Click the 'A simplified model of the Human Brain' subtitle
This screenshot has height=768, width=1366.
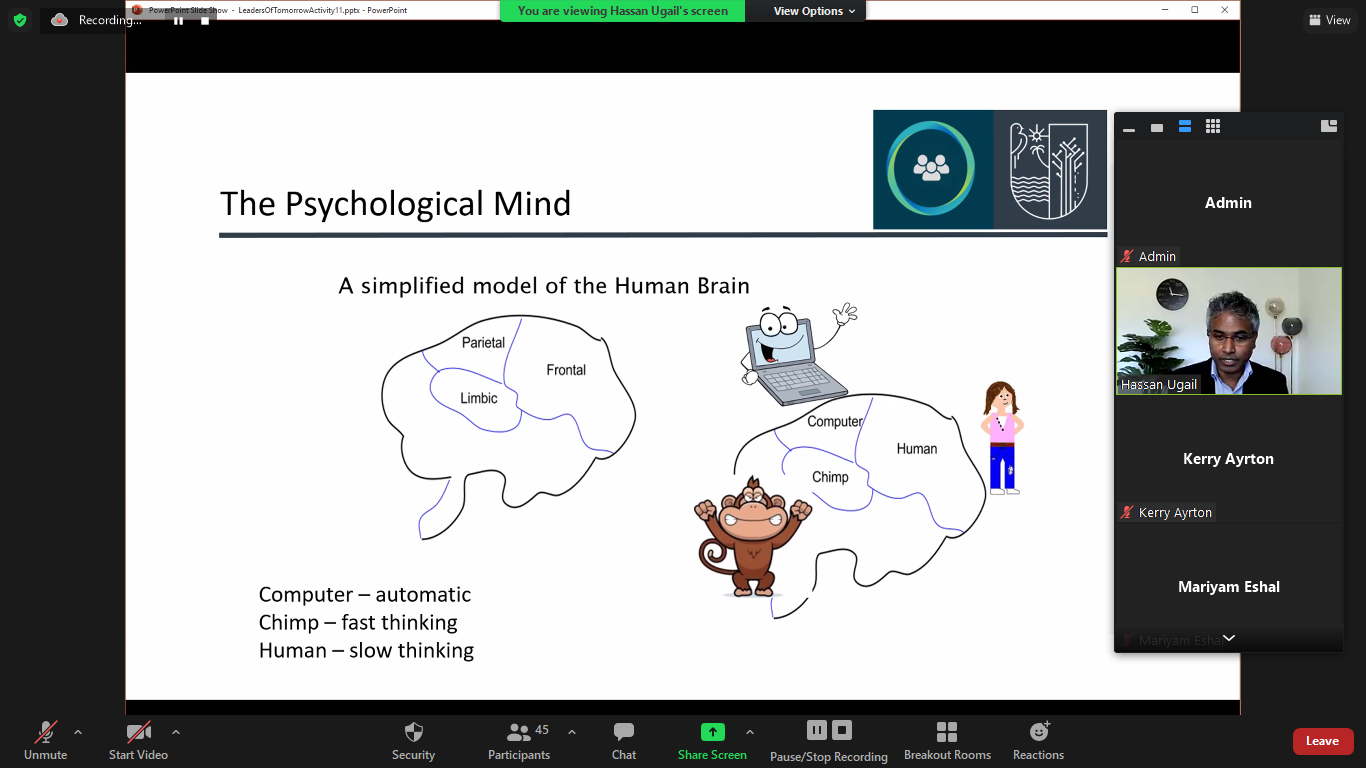tap(544, 286)
